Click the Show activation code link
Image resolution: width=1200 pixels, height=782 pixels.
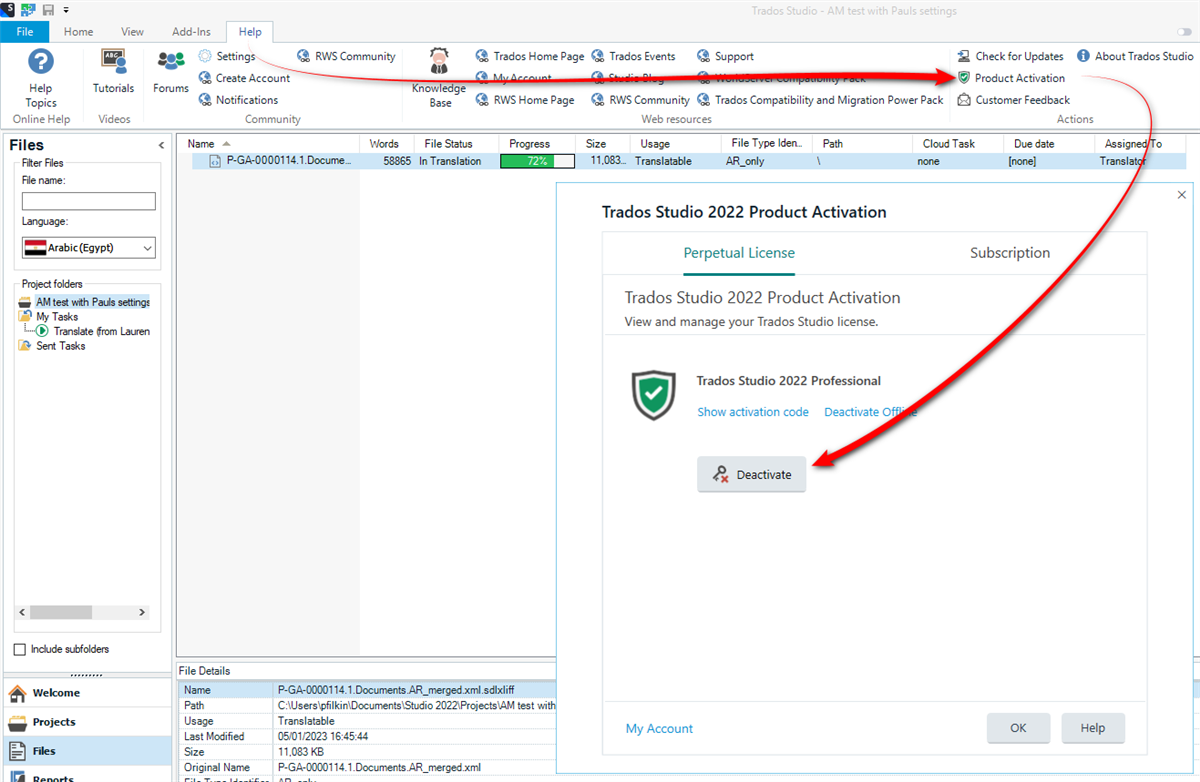click(752, 411)
